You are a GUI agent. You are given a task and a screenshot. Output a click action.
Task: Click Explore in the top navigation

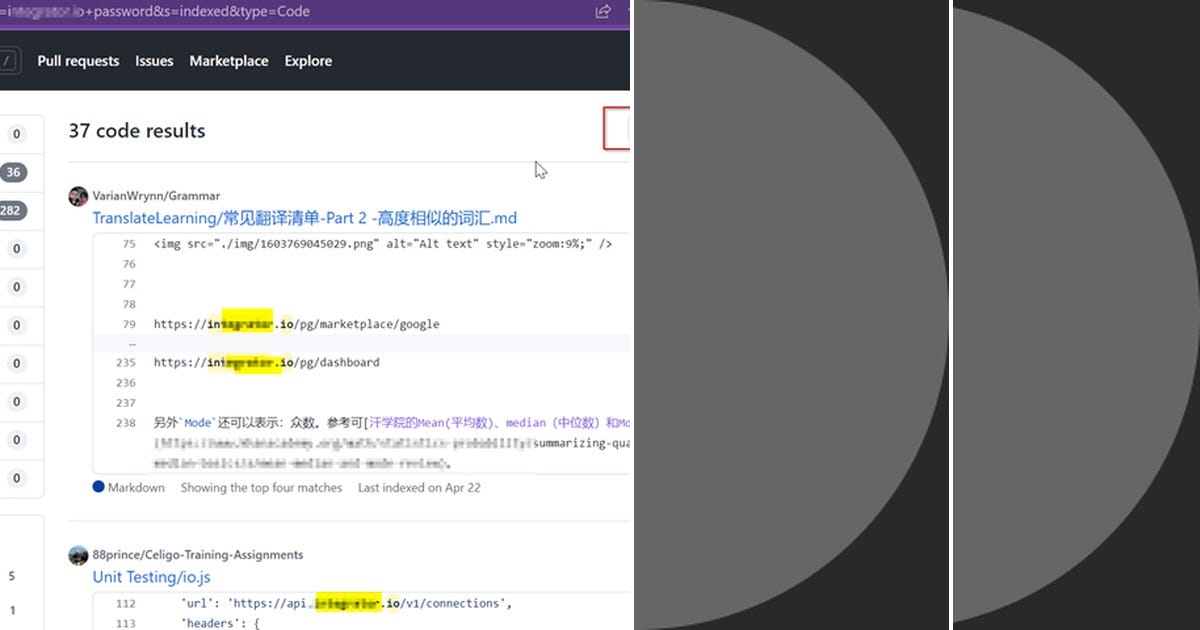pyautogui.click(x=307, y=61)
